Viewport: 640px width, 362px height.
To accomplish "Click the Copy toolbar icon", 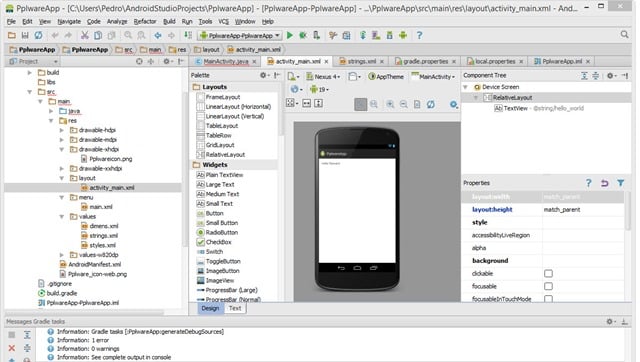I will [x=98, y=36].
